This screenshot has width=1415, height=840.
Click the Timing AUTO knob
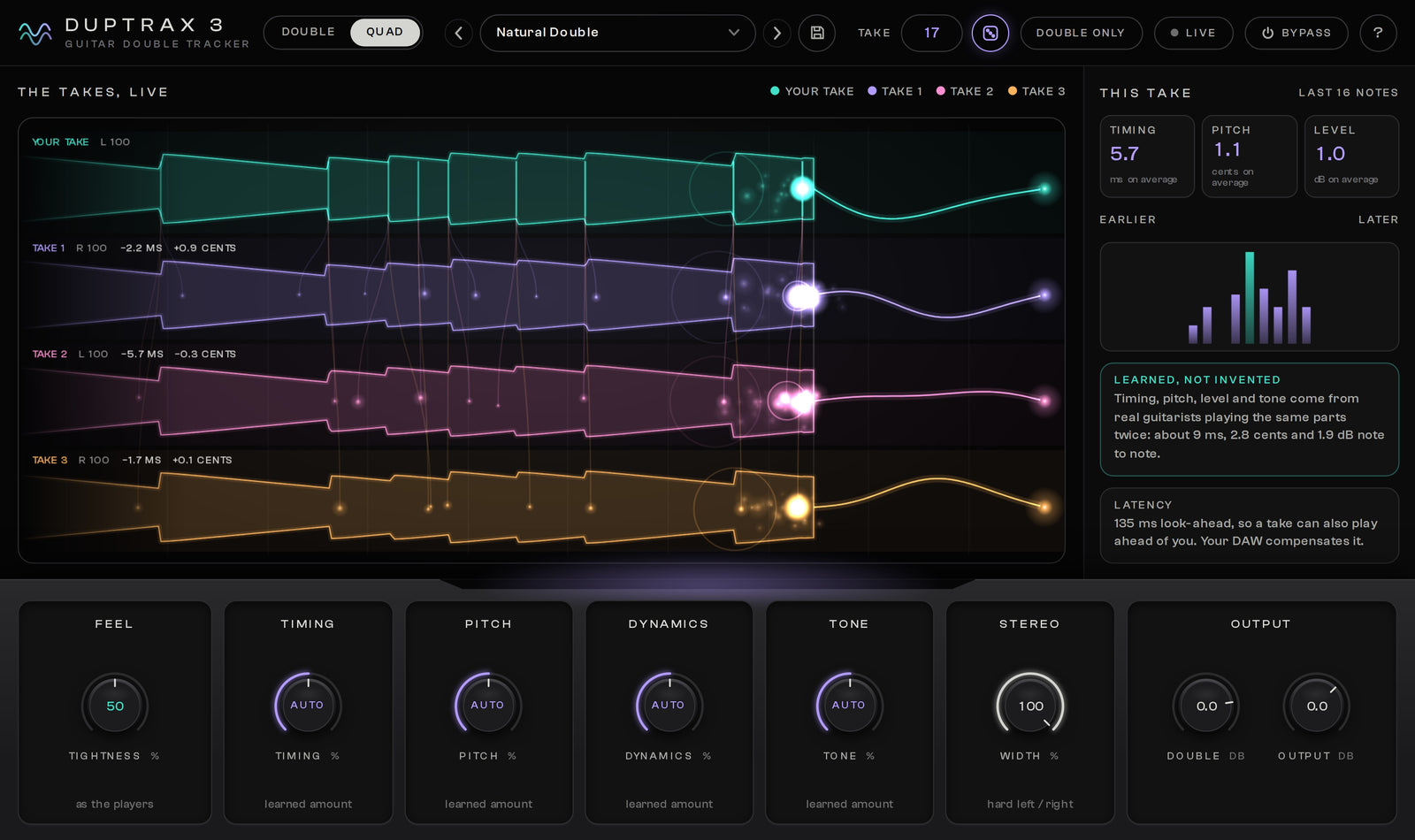pos(308,706)
